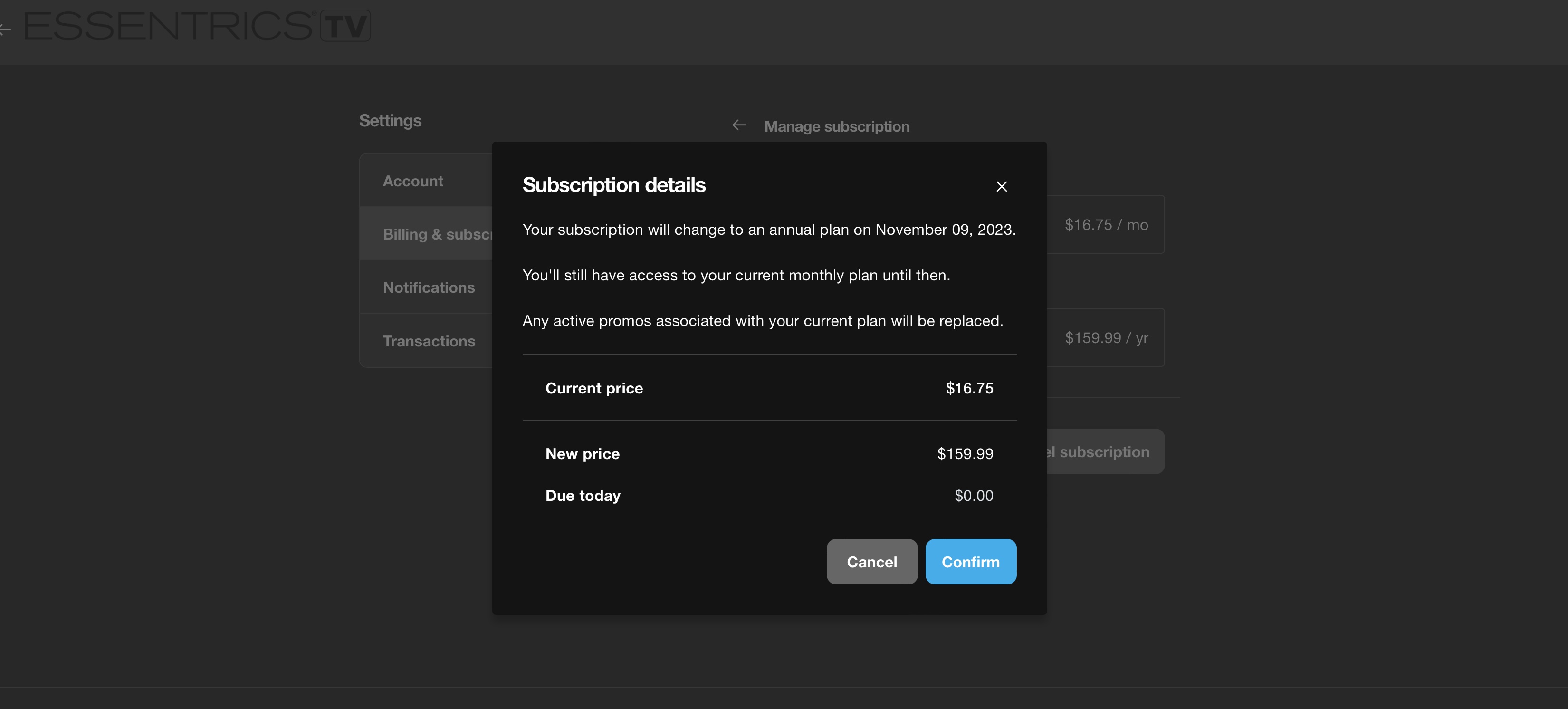
Task: Click the November 09, 2023 change notice
Action: pos(769,230)
